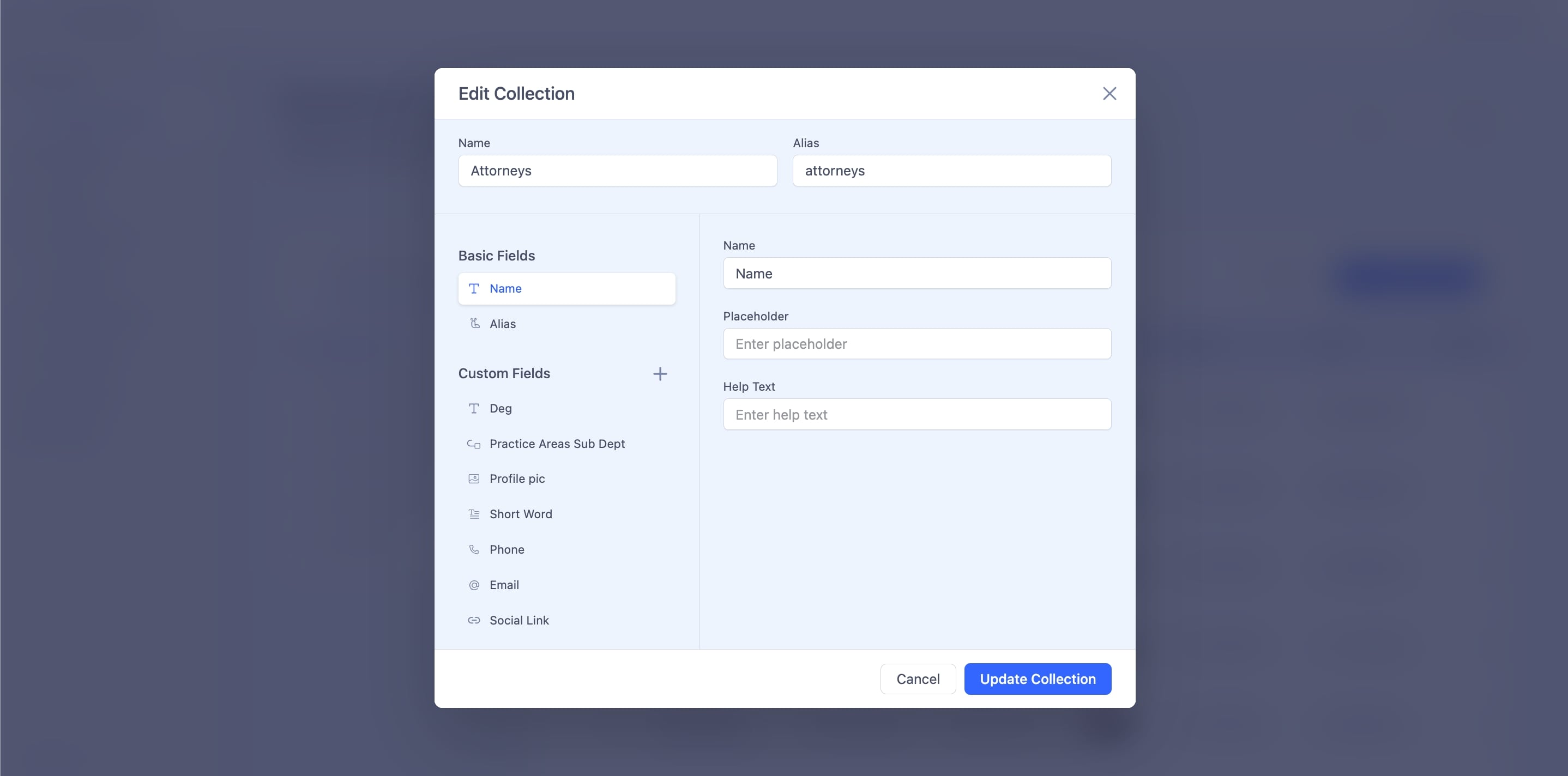Click the reference icon for Practice Areas Sub Dept
The width and height of the screenshot is (1568, 776).
point(474,444)
